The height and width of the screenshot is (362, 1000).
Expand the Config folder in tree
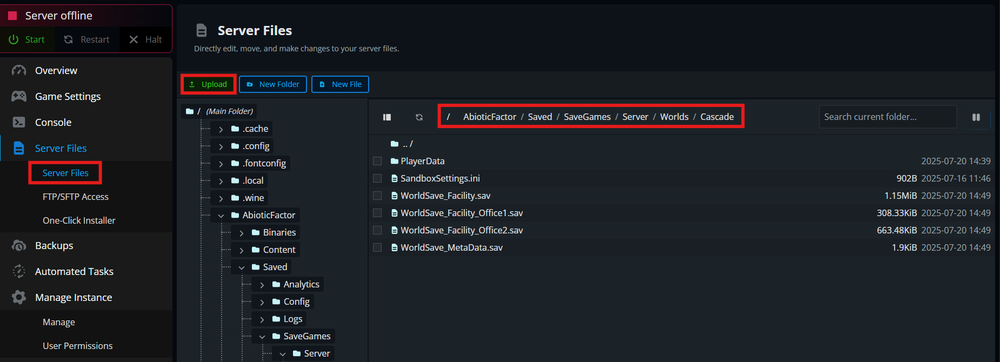261,301
